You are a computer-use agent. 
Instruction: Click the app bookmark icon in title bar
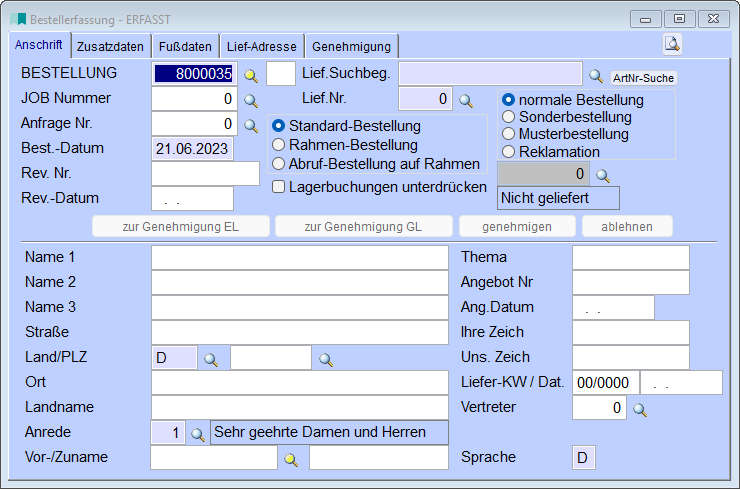18,19
